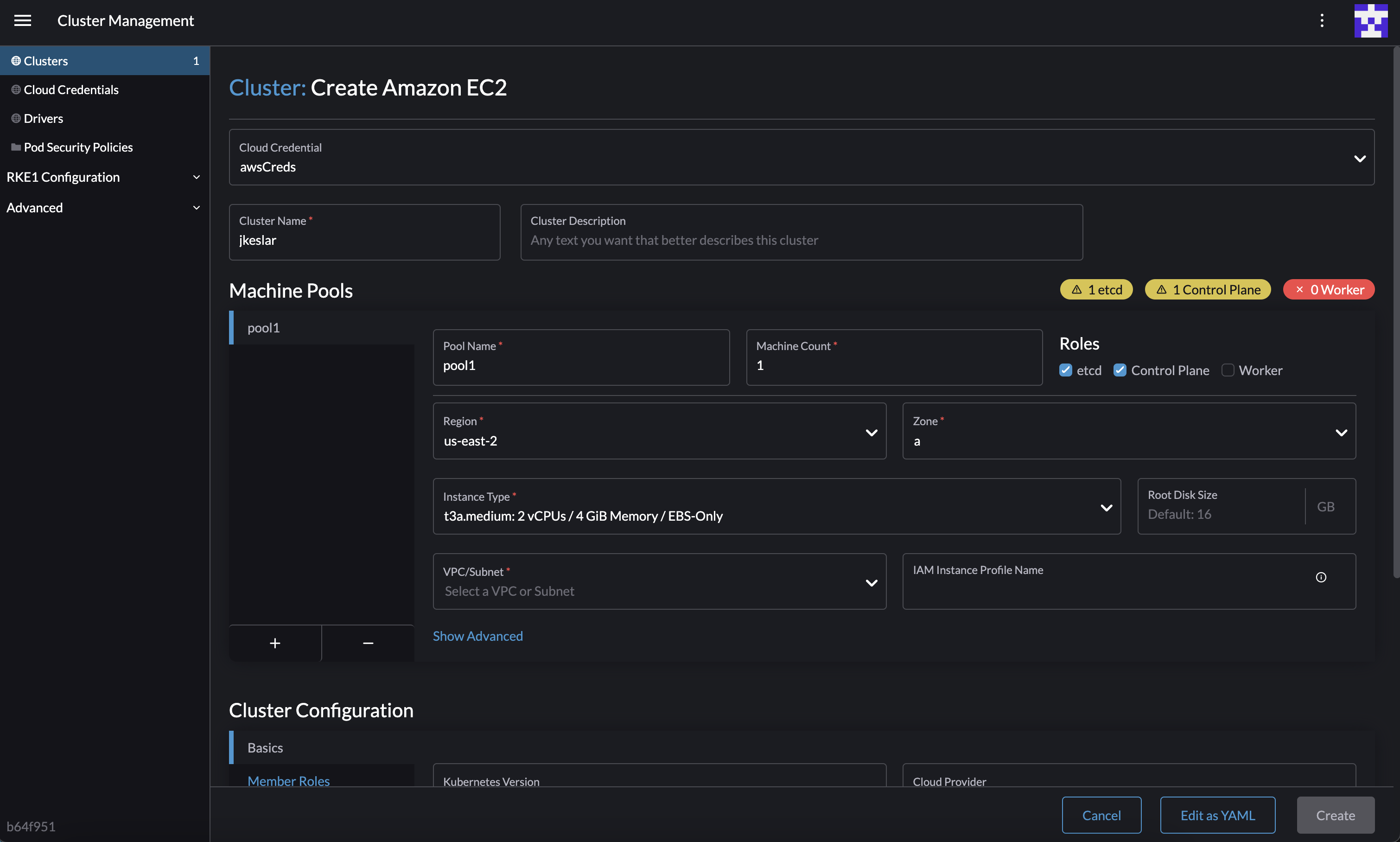Switch to the Member Roles tab

288,780
